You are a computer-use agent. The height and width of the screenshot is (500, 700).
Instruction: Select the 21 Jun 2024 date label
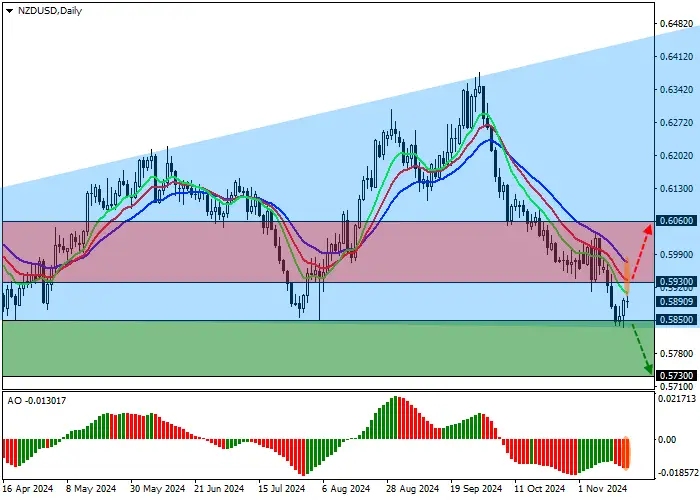(x=219, y=489)
